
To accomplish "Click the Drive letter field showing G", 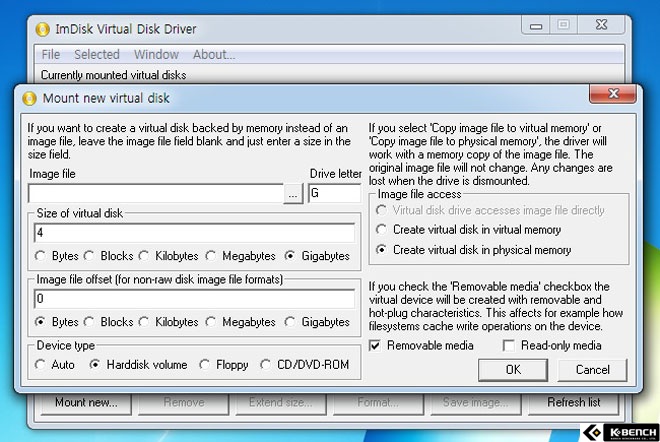I will 335,193.
